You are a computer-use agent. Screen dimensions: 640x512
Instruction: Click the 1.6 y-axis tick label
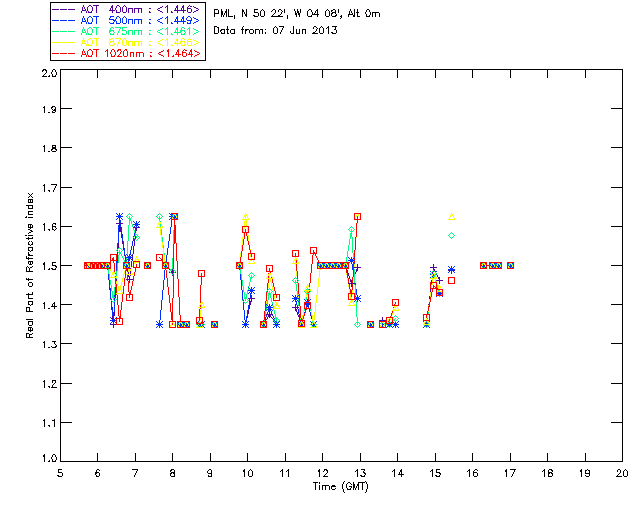click(x=49, y=227)
